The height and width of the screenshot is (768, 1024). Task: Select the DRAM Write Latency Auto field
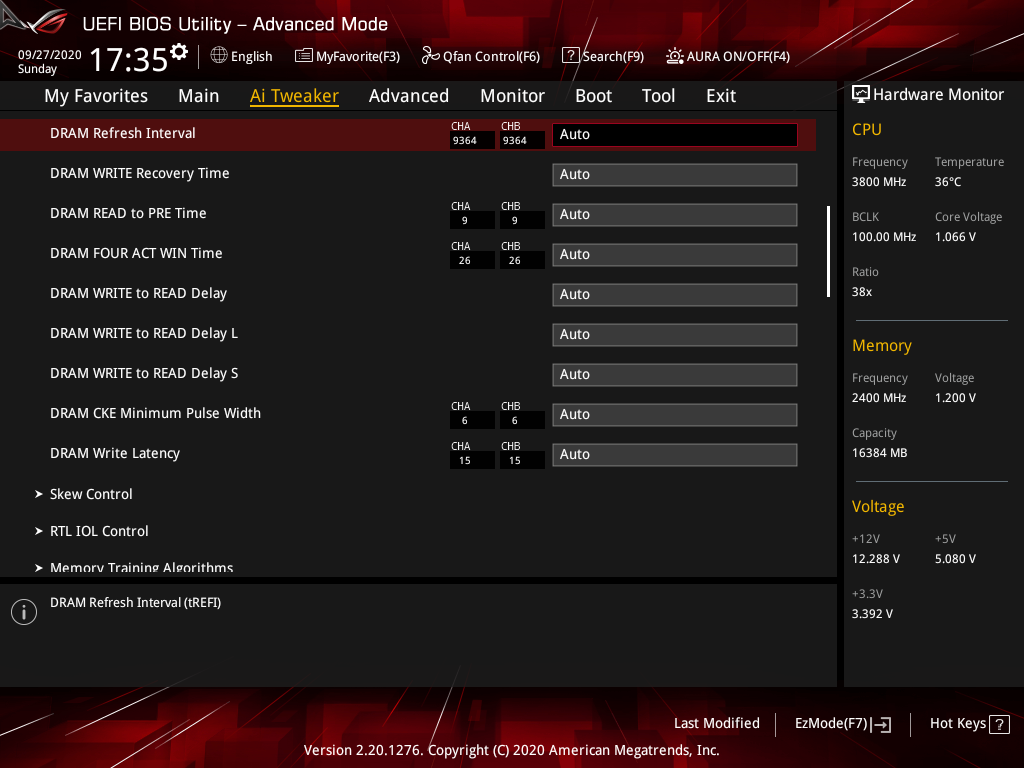[x=675, y=455]
